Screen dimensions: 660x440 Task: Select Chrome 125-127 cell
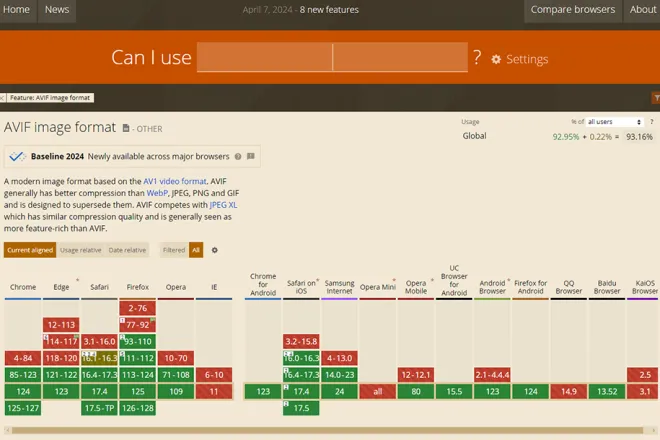(x=23, y=408)
